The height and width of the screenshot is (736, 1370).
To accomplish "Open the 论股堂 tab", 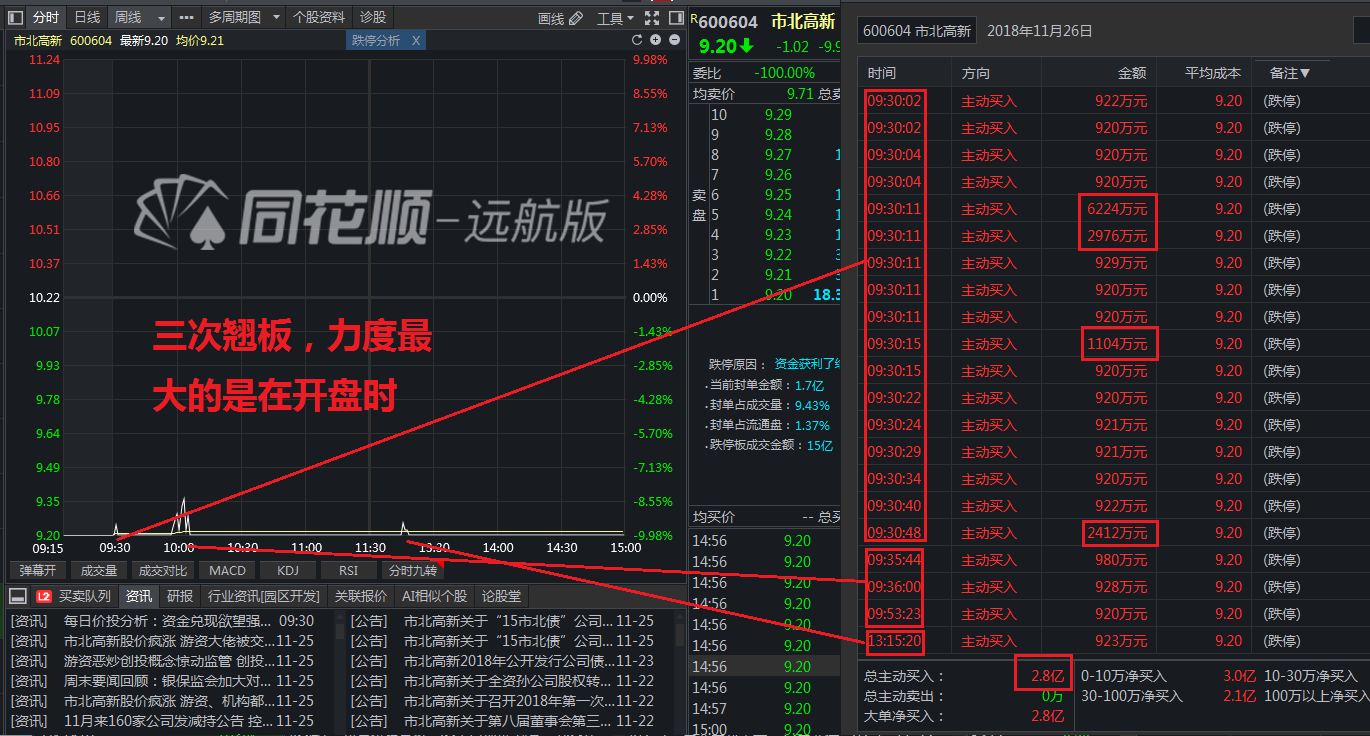I will coord(502,597).
